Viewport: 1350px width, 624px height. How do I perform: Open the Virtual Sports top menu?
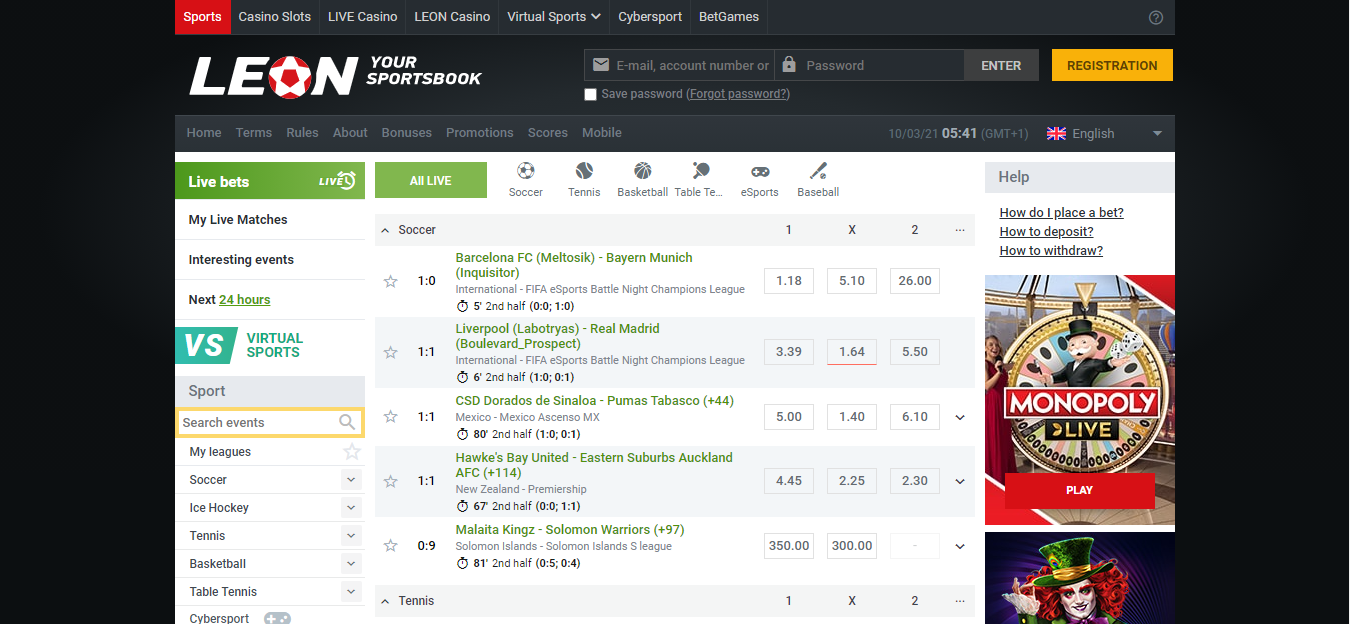pos(554,17)
